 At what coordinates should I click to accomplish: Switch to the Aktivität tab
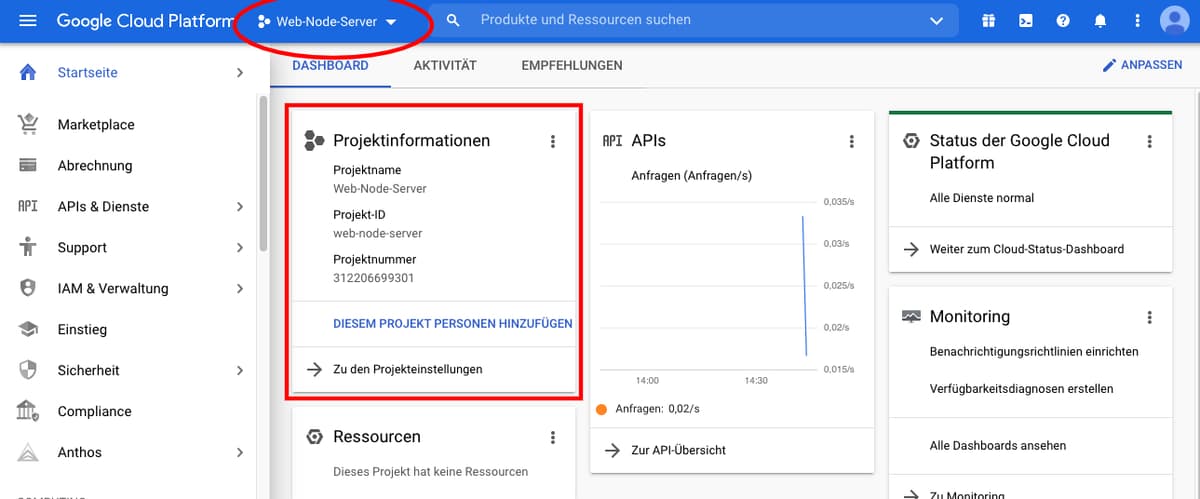(x=445, y=66)
